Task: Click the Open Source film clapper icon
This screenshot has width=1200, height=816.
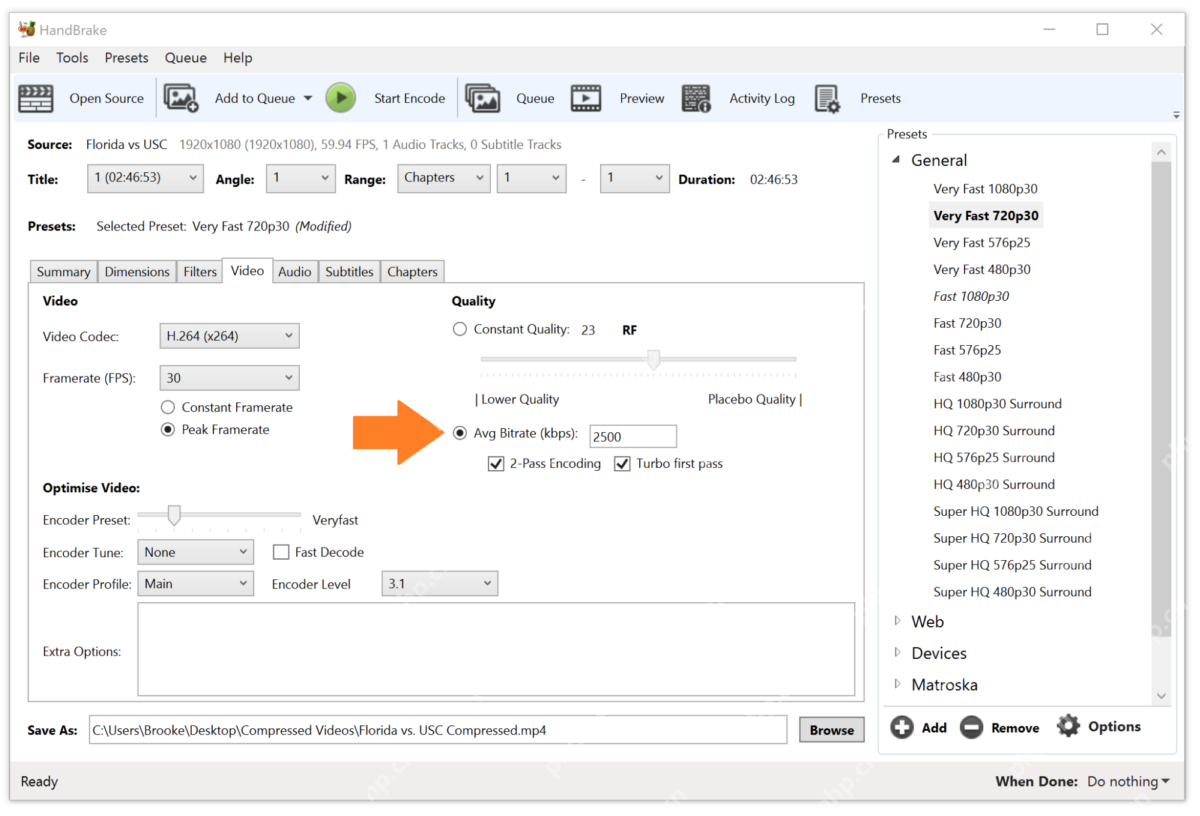Action: (x=36, y=98)
